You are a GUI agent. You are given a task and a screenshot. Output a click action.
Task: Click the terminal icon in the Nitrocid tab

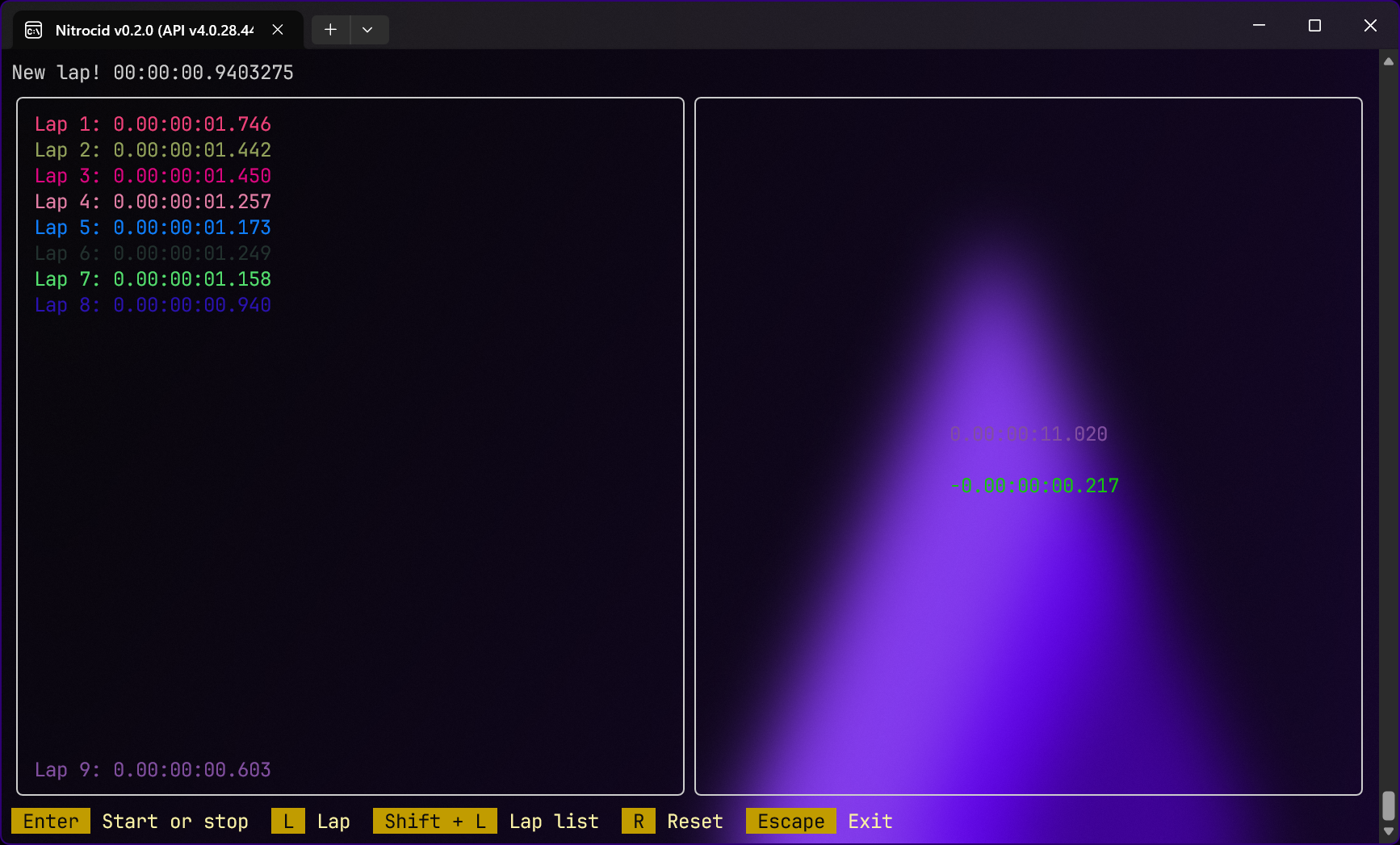click(34, 31)
